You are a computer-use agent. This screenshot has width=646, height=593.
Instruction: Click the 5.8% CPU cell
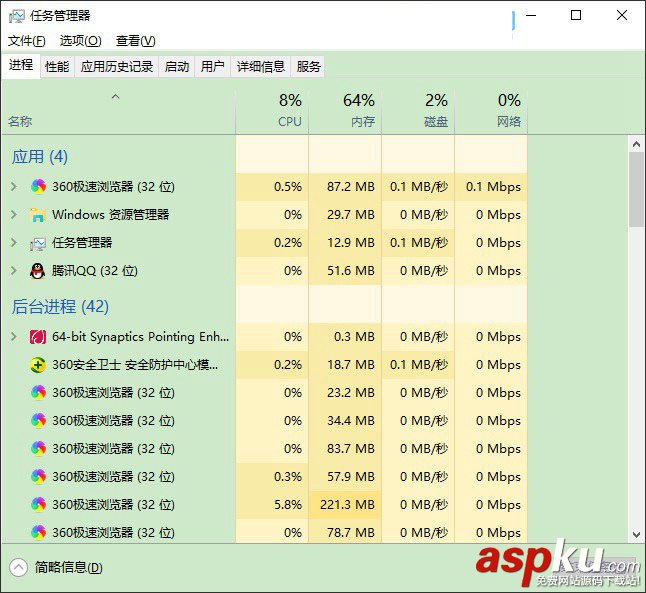click(x=272, y=505)
